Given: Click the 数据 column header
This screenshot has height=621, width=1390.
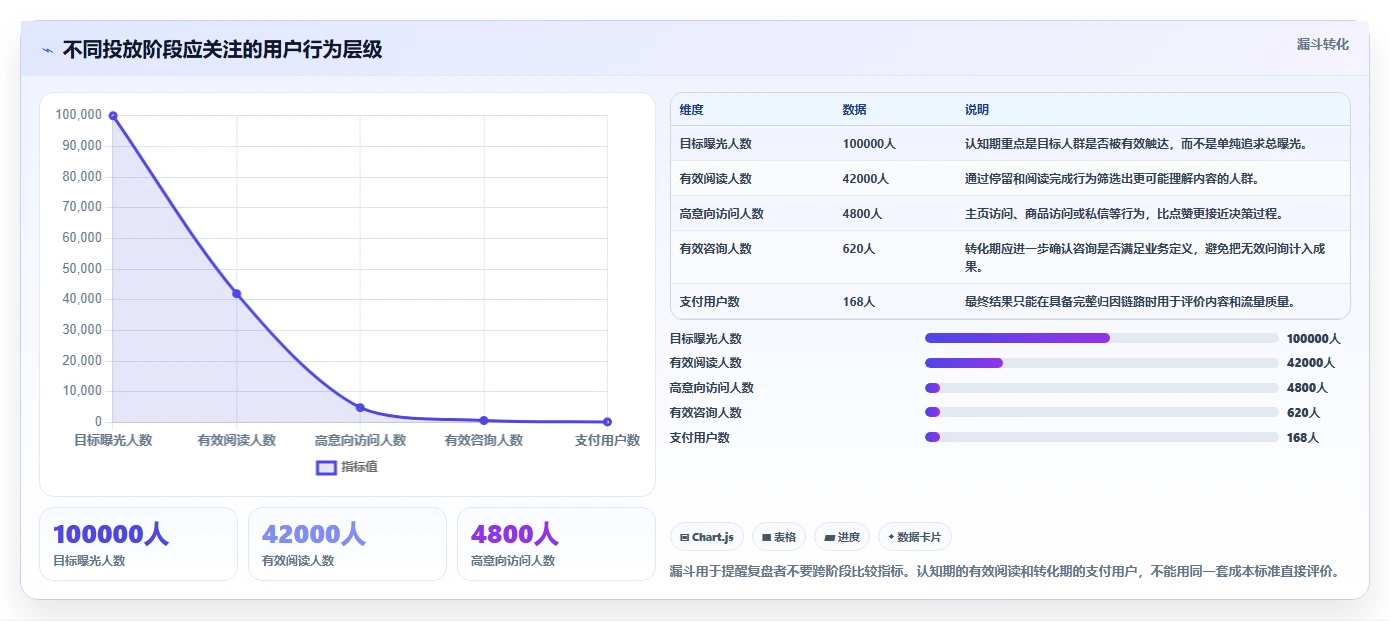Looking at the screenshot, I should coord(855,110).
